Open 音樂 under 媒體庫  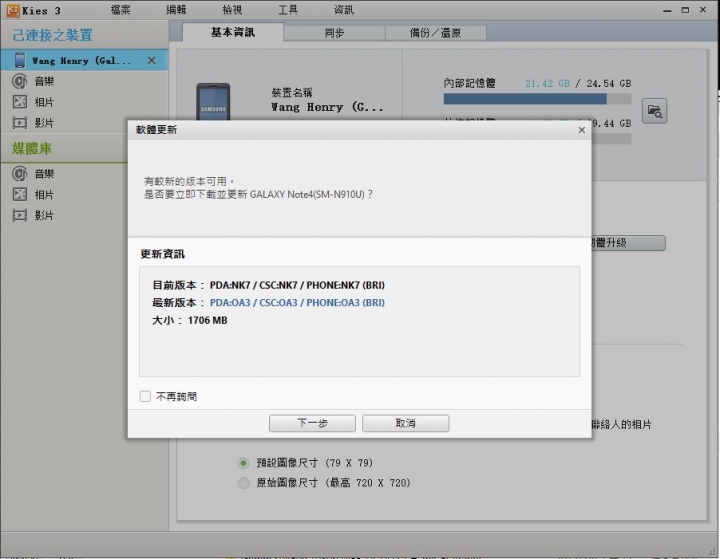point(44,174)
